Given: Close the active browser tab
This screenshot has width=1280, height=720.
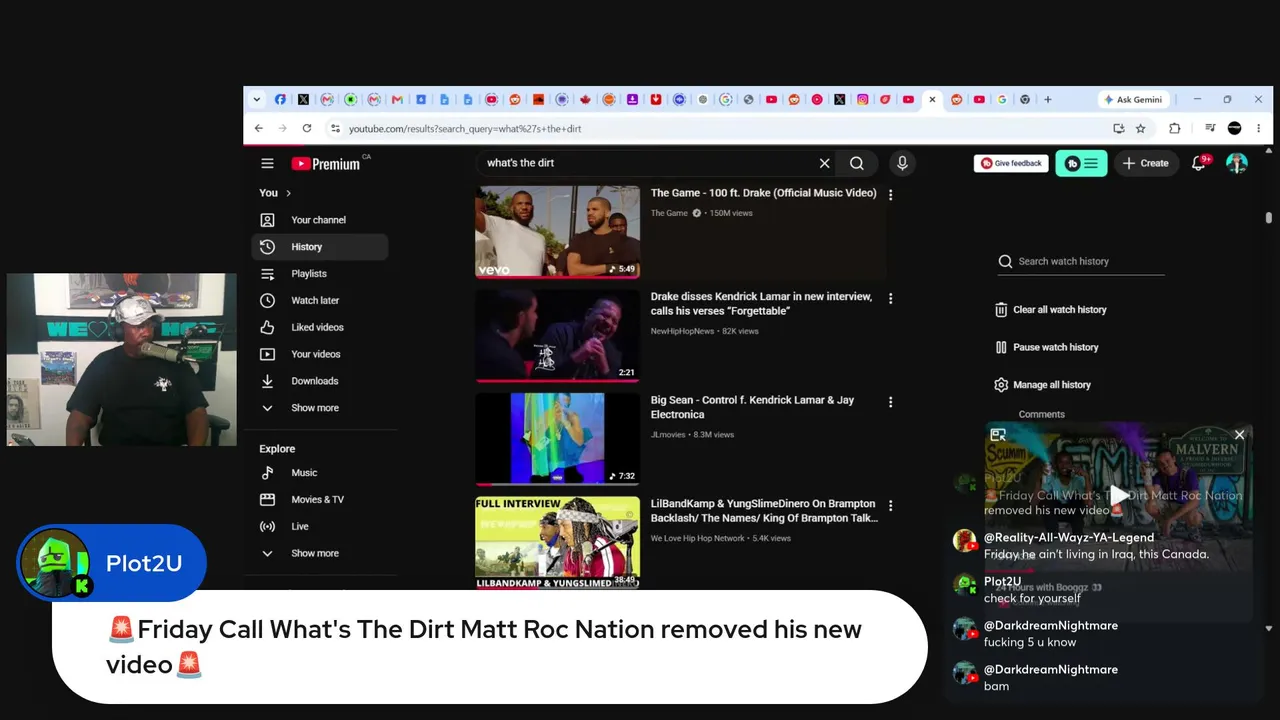Looking at the screenshot, I should 932,99.
